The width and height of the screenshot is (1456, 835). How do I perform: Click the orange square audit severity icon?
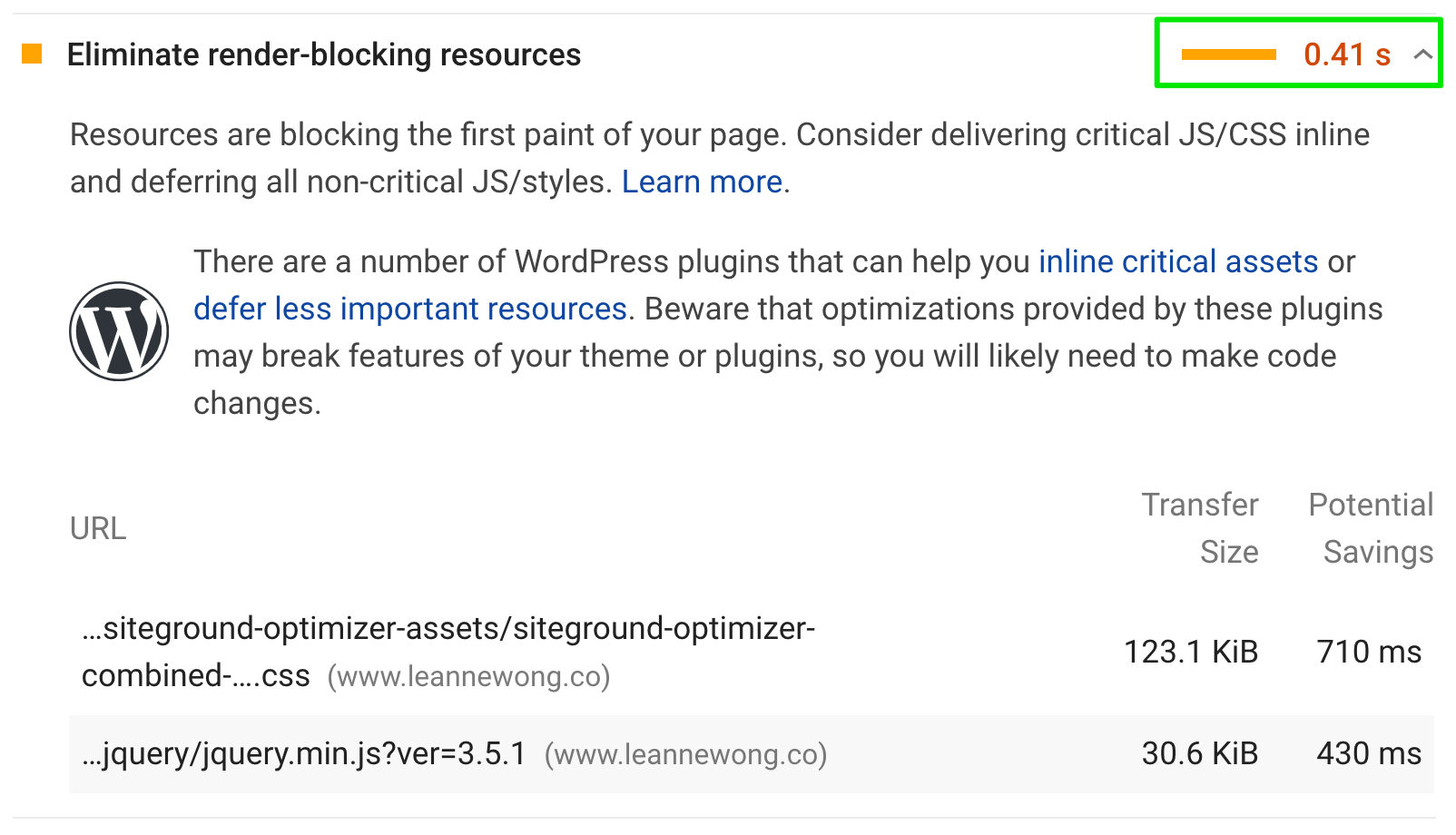pos(32,54)
